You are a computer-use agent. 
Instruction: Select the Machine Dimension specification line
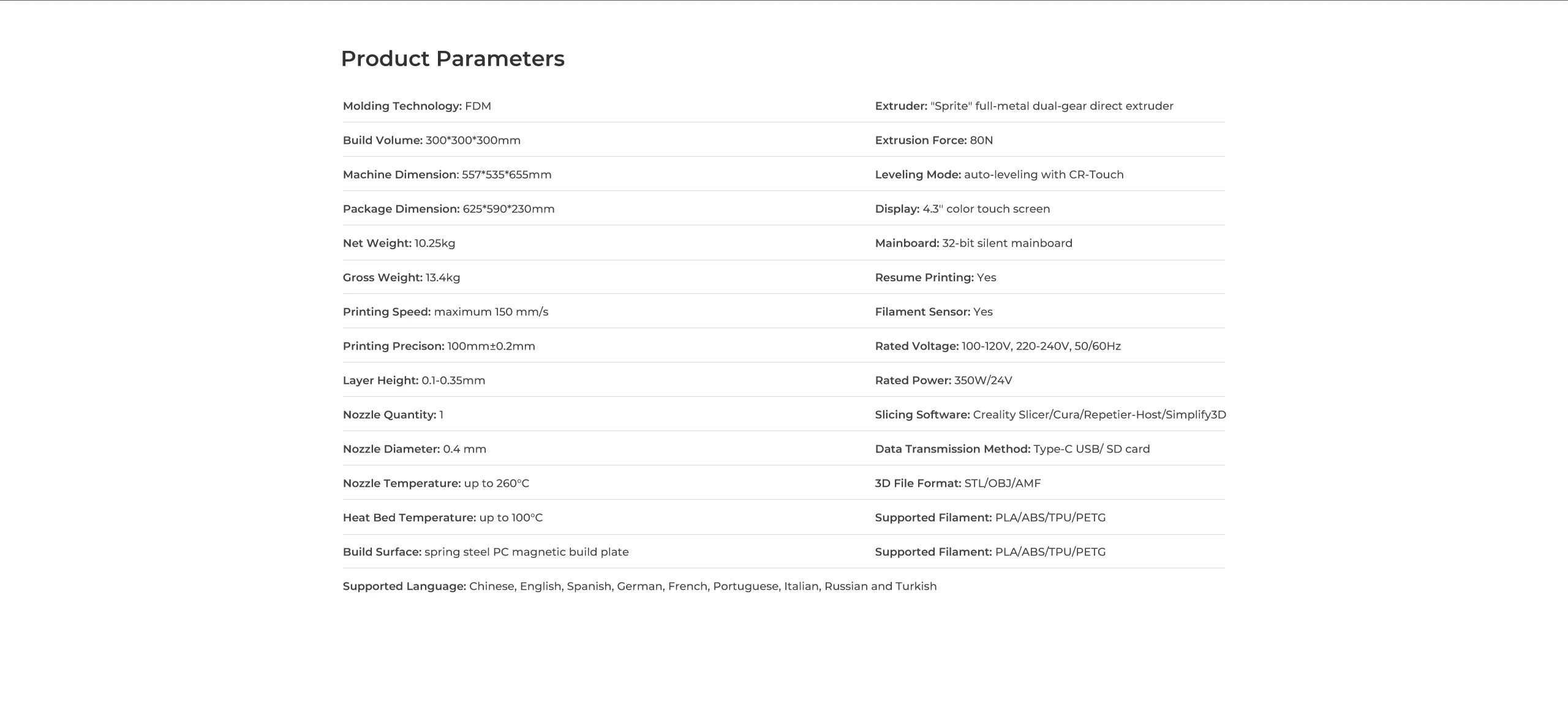tap(447, 175)
